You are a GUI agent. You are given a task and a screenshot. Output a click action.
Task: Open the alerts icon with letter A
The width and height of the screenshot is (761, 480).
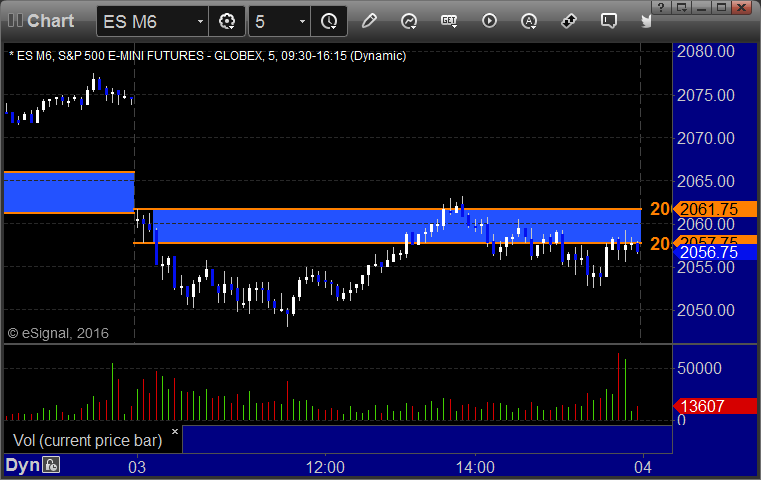529,21
